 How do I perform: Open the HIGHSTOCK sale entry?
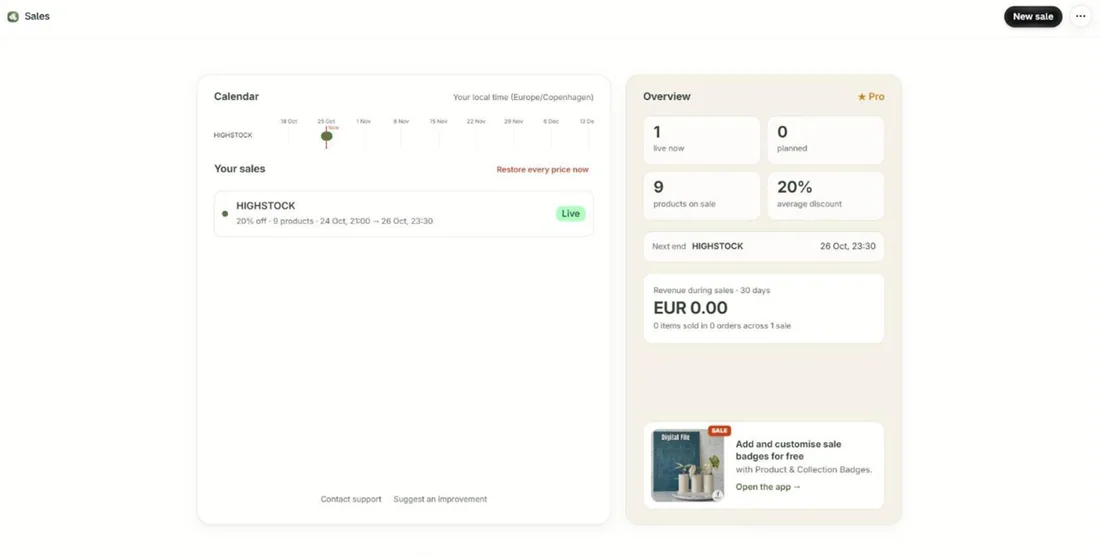tap(403, 213)
